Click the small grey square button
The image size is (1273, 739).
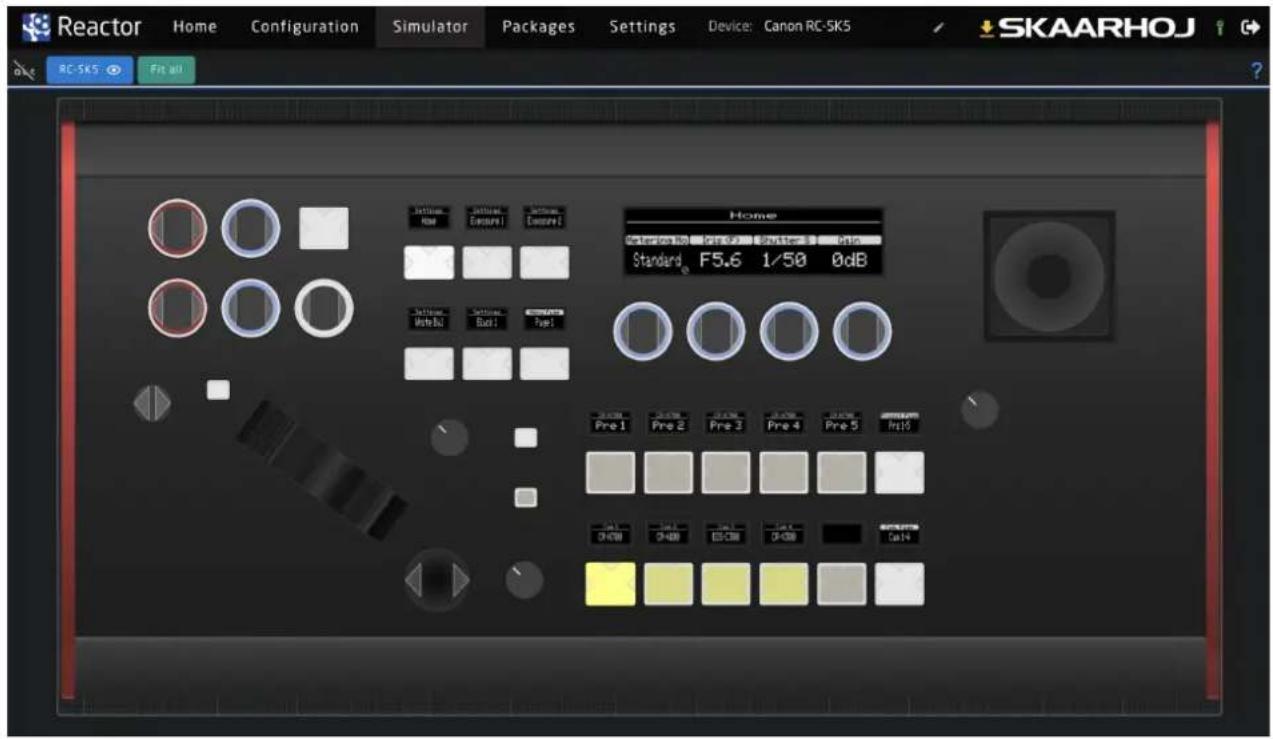pos(525,497)
